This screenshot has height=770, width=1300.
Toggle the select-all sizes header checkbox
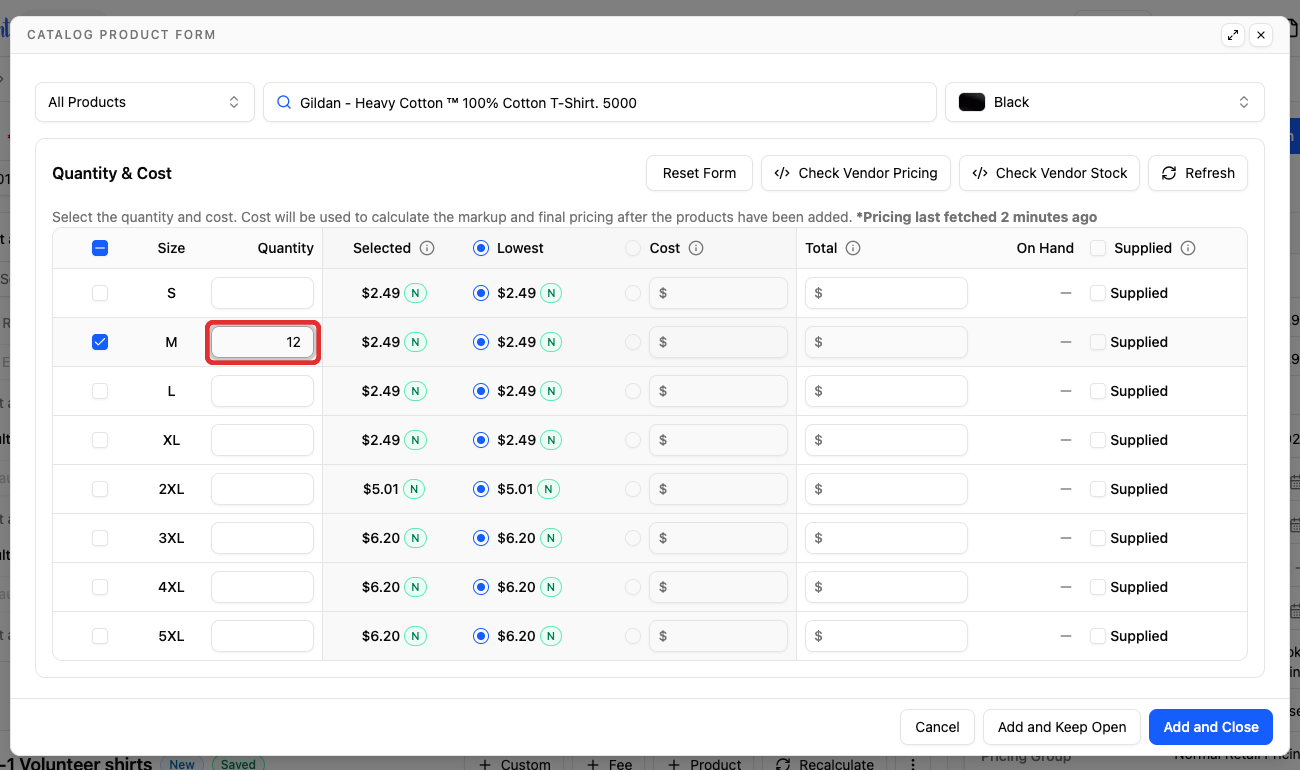[x=100, y=248]
